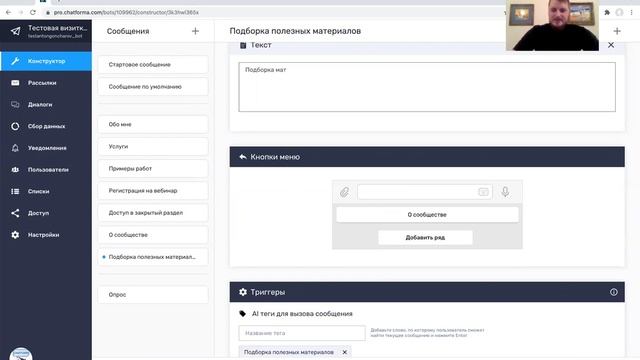Click the Списки list icon
Viewport: 640px width, 360px height.
15,191
